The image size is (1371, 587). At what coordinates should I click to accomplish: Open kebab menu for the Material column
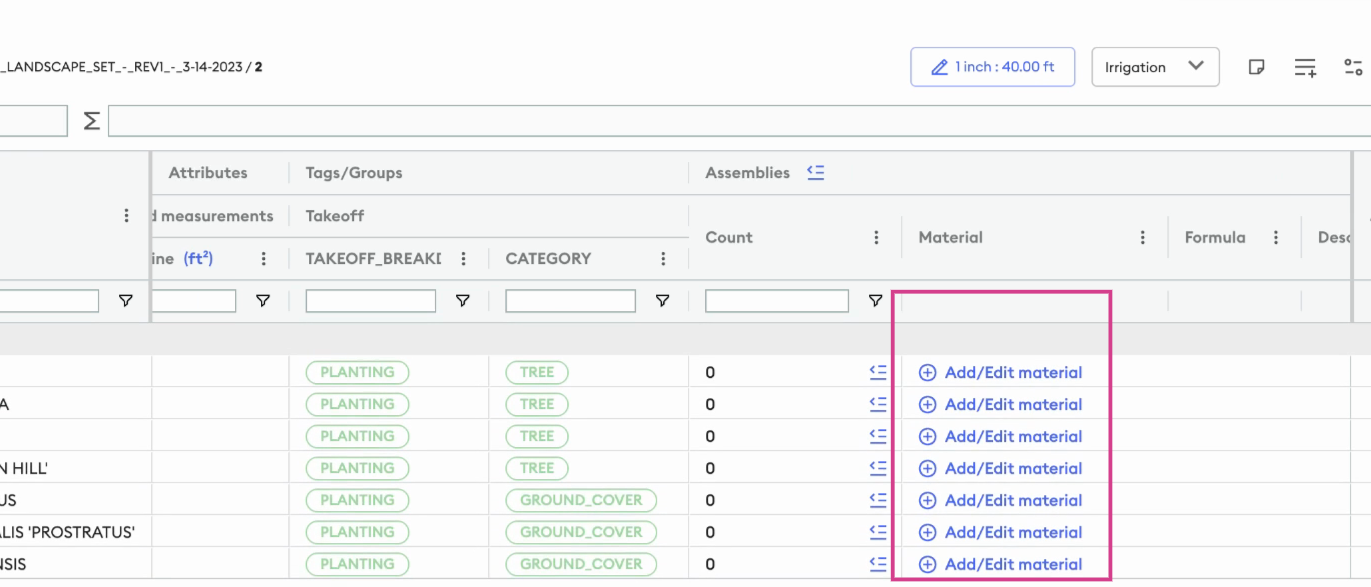click(1142, 237)
